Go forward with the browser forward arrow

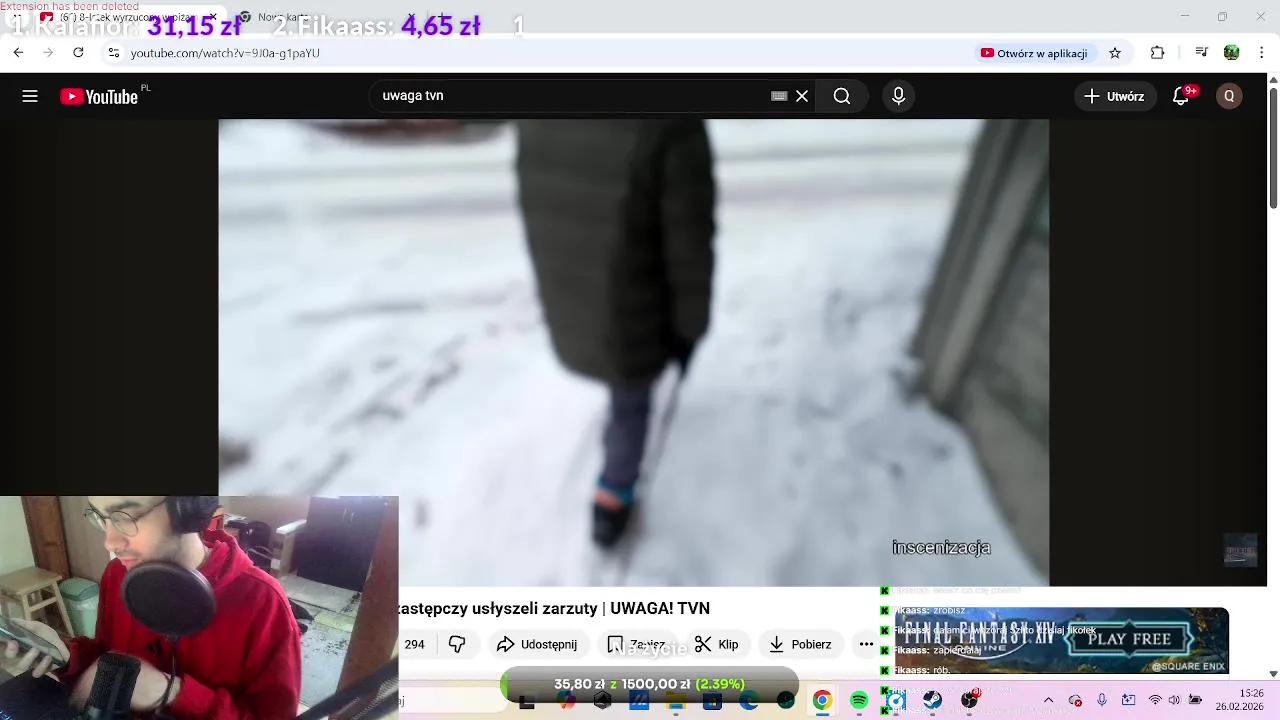tap(48, 53)
